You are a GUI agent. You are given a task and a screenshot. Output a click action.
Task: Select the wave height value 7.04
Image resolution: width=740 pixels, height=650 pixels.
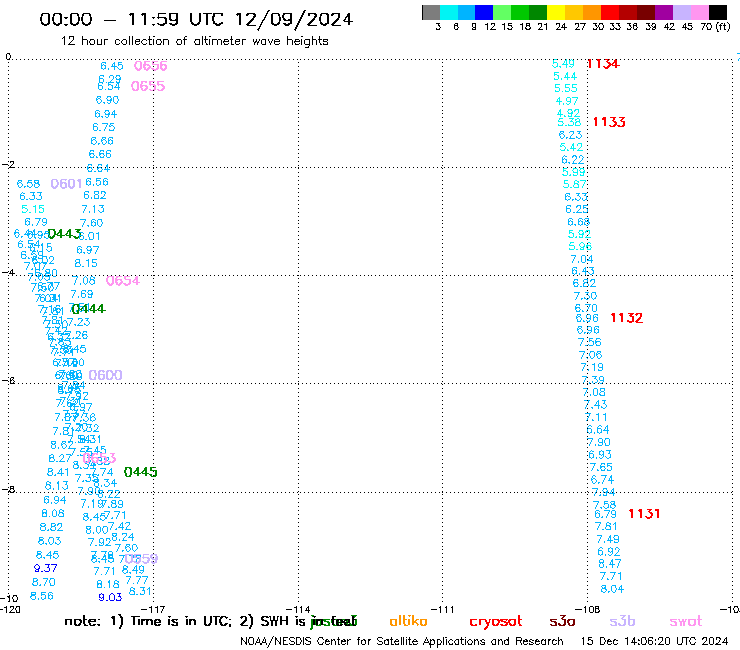pos(582,260)
